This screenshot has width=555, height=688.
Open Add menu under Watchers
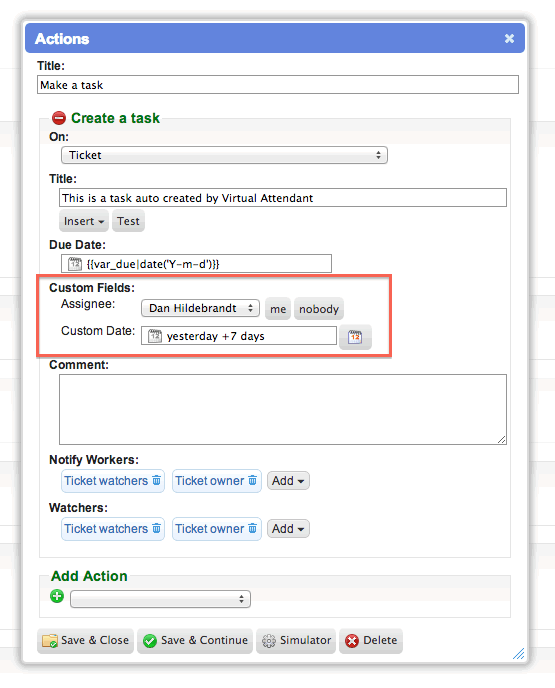tap(288, 529)
